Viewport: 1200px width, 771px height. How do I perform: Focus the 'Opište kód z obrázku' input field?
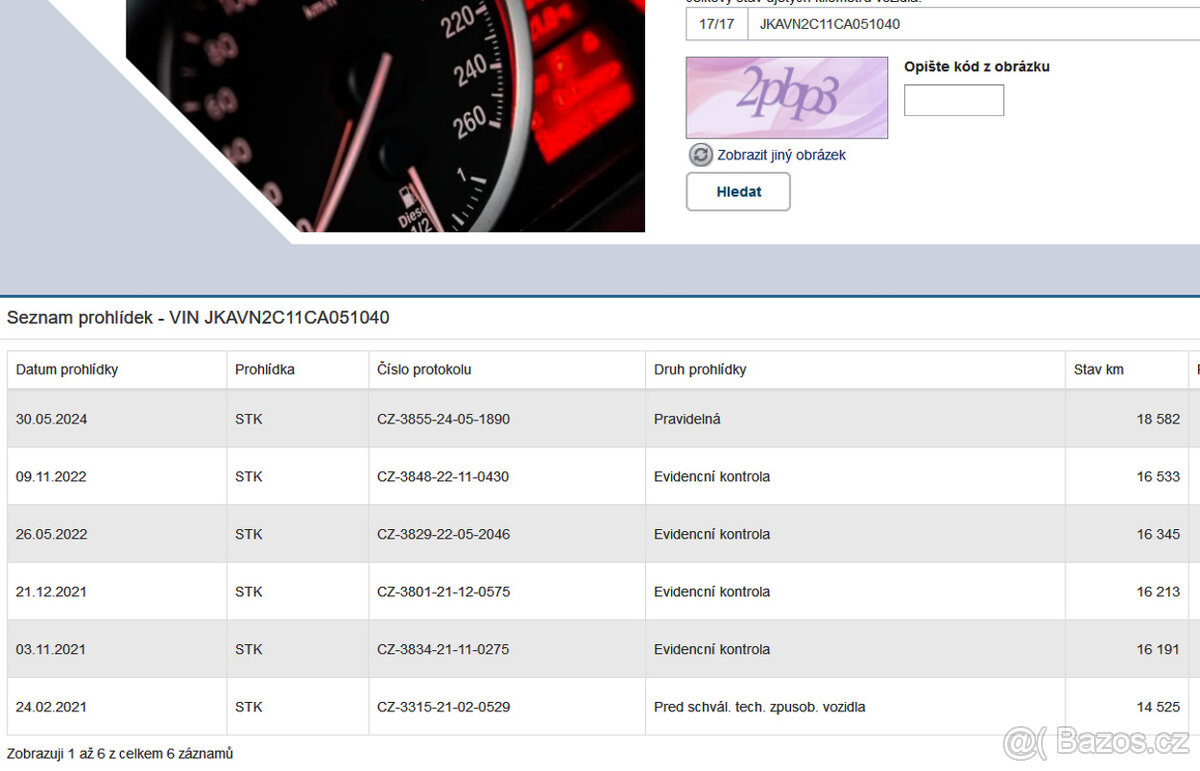[x=953, y=100]
